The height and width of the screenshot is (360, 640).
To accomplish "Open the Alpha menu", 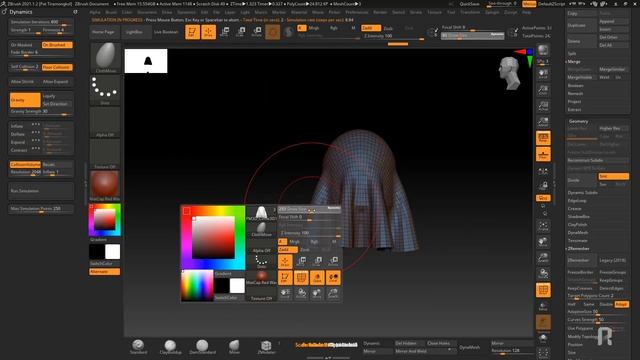I will (x=95, y=12).
